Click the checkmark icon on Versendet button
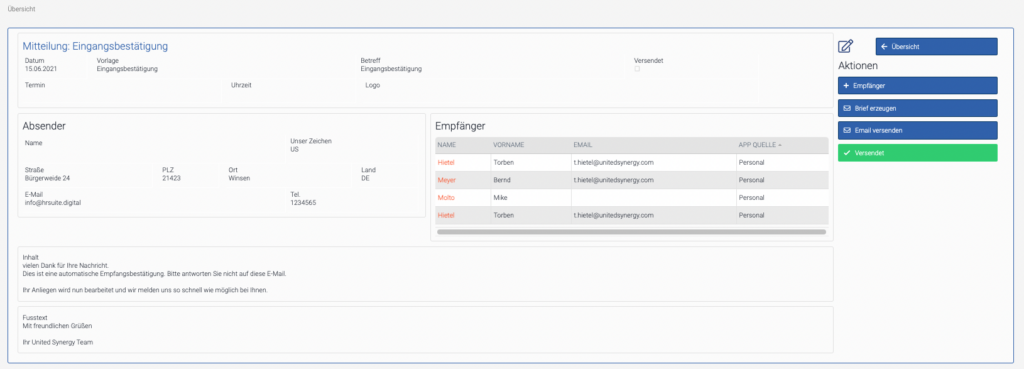 (847, 153)
